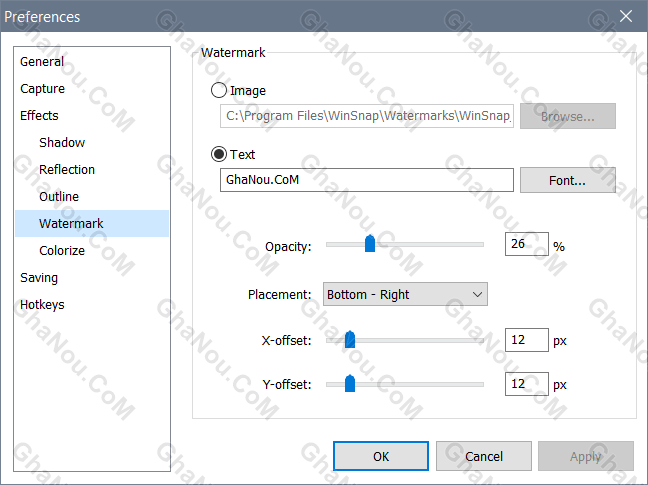Click the Opacity percent value box
The image size is (648, 485).
coord(526,244)
